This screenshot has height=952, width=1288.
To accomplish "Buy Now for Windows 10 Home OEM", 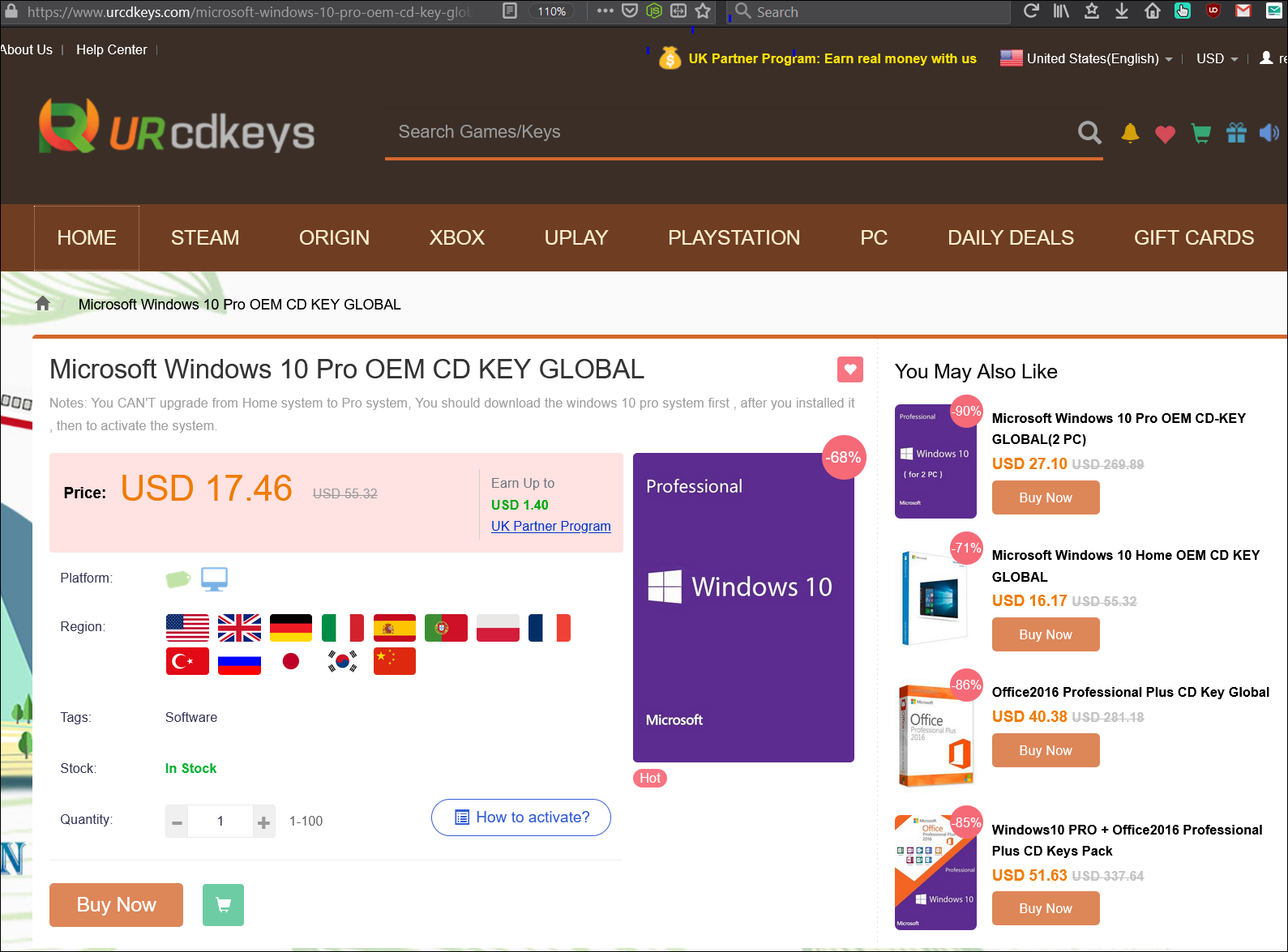I will 1046,634.
